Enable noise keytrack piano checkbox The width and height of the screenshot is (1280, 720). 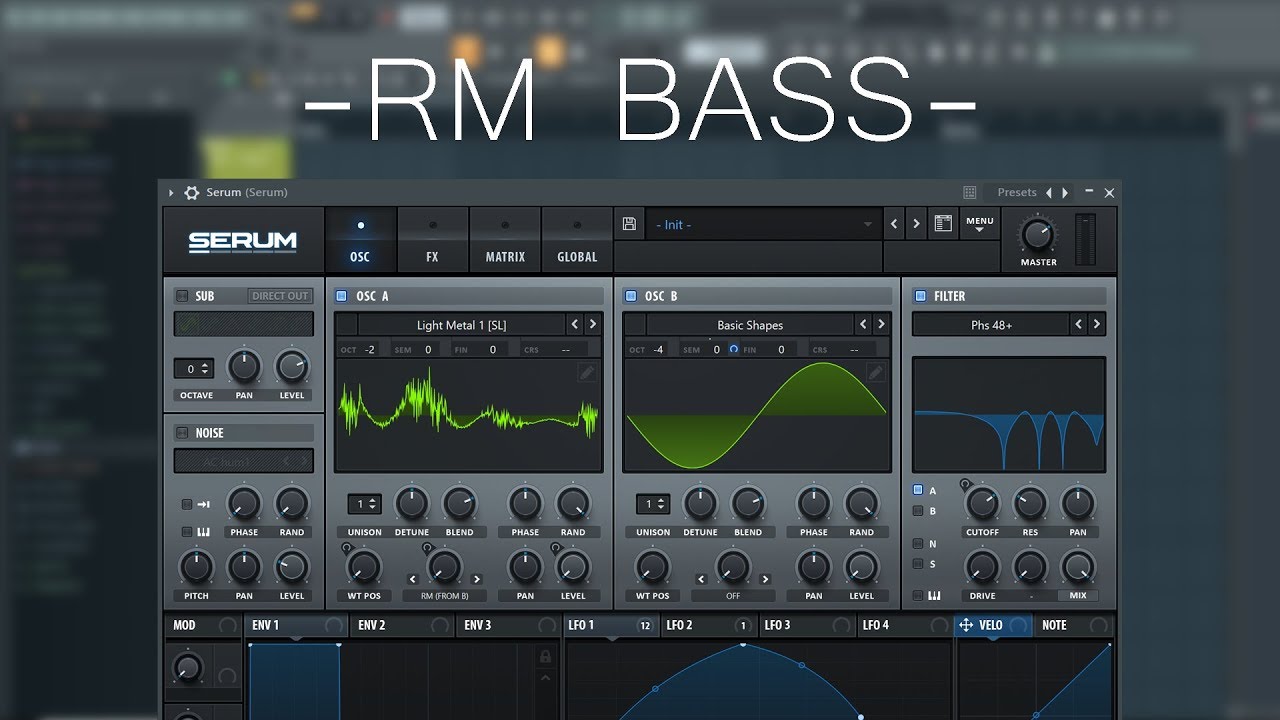(186, 531)
